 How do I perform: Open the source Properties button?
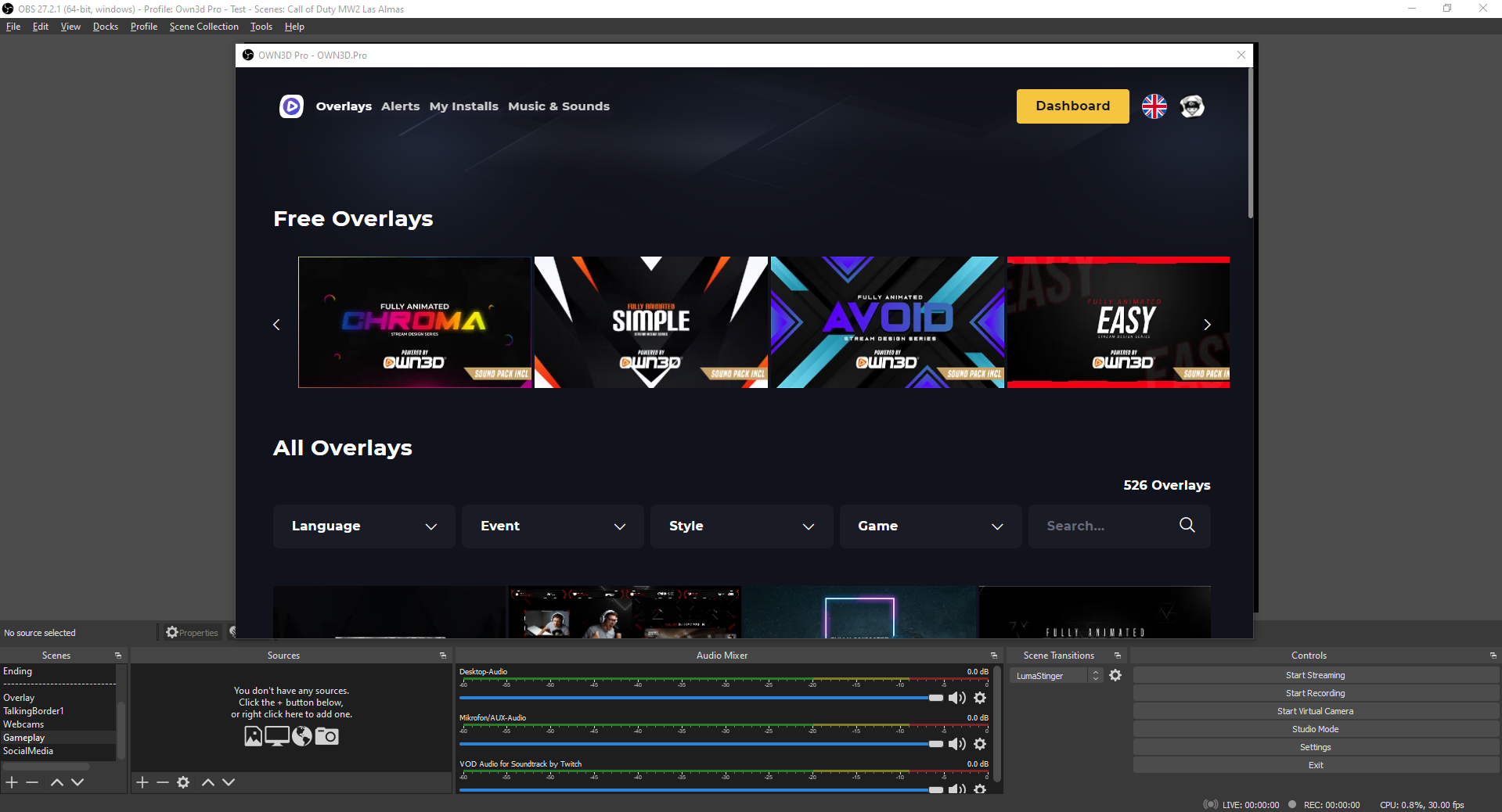(x=193, y=633)
